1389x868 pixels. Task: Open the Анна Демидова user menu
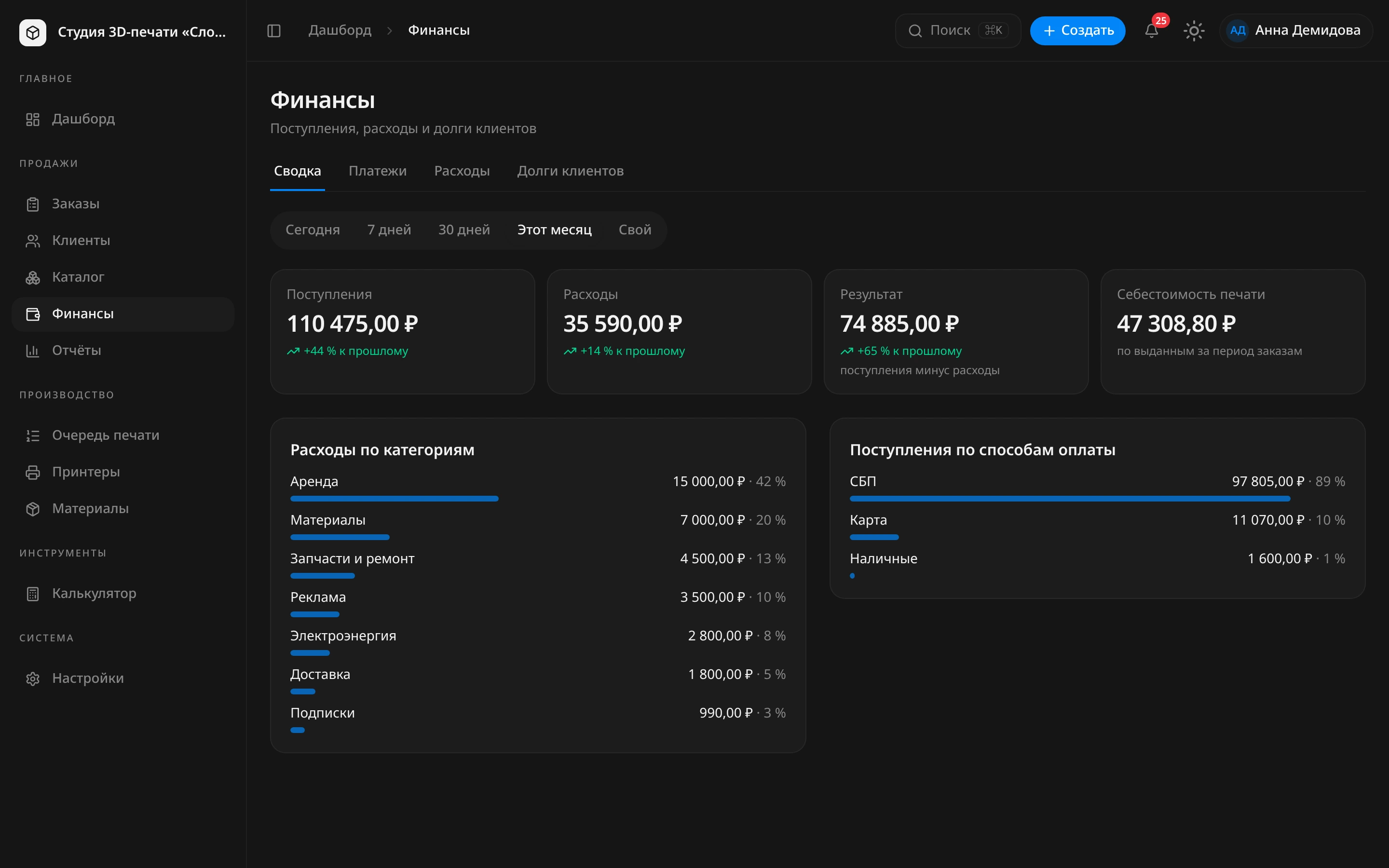[1295, 30]
